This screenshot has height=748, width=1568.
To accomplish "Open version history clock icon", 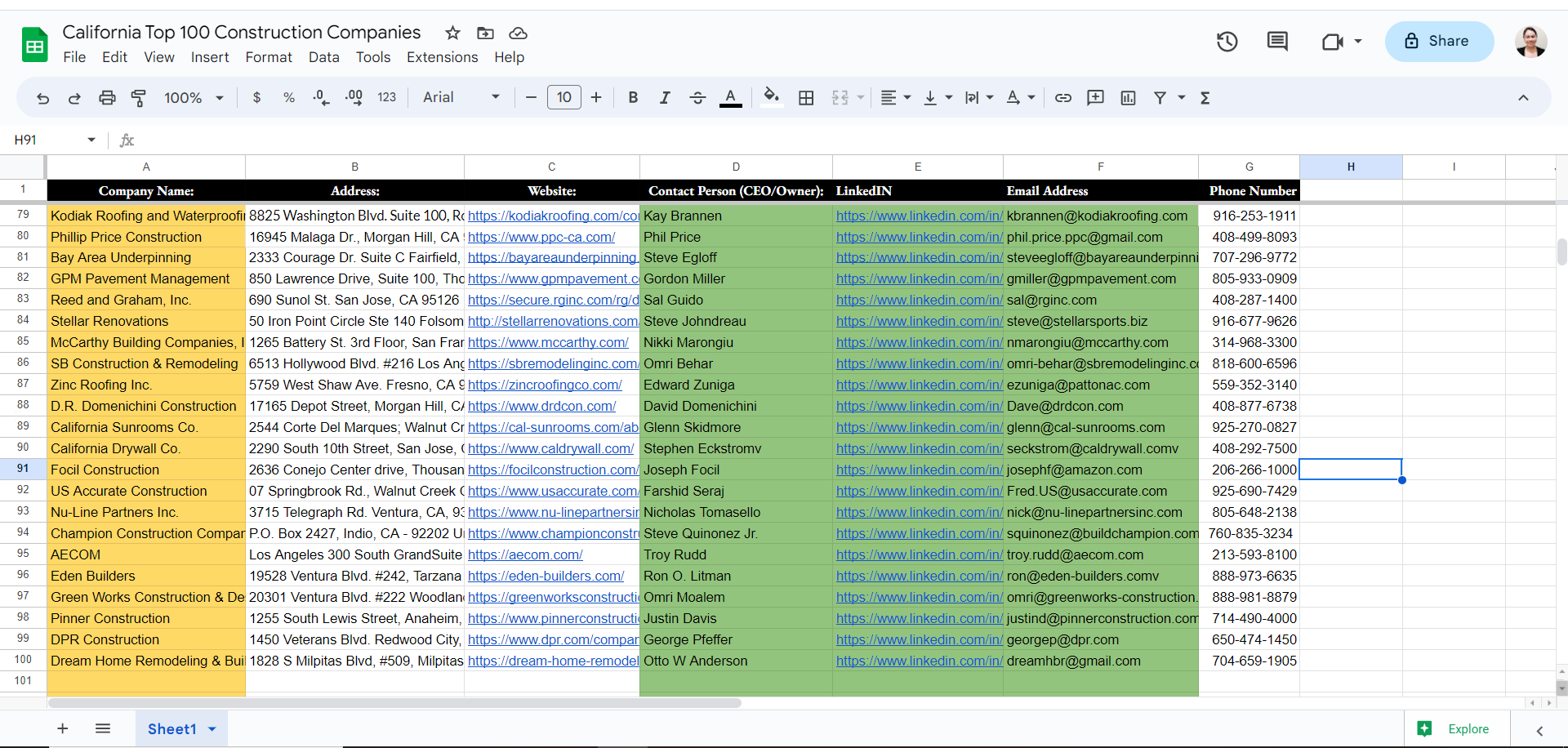I will (x=1227, y=41).
